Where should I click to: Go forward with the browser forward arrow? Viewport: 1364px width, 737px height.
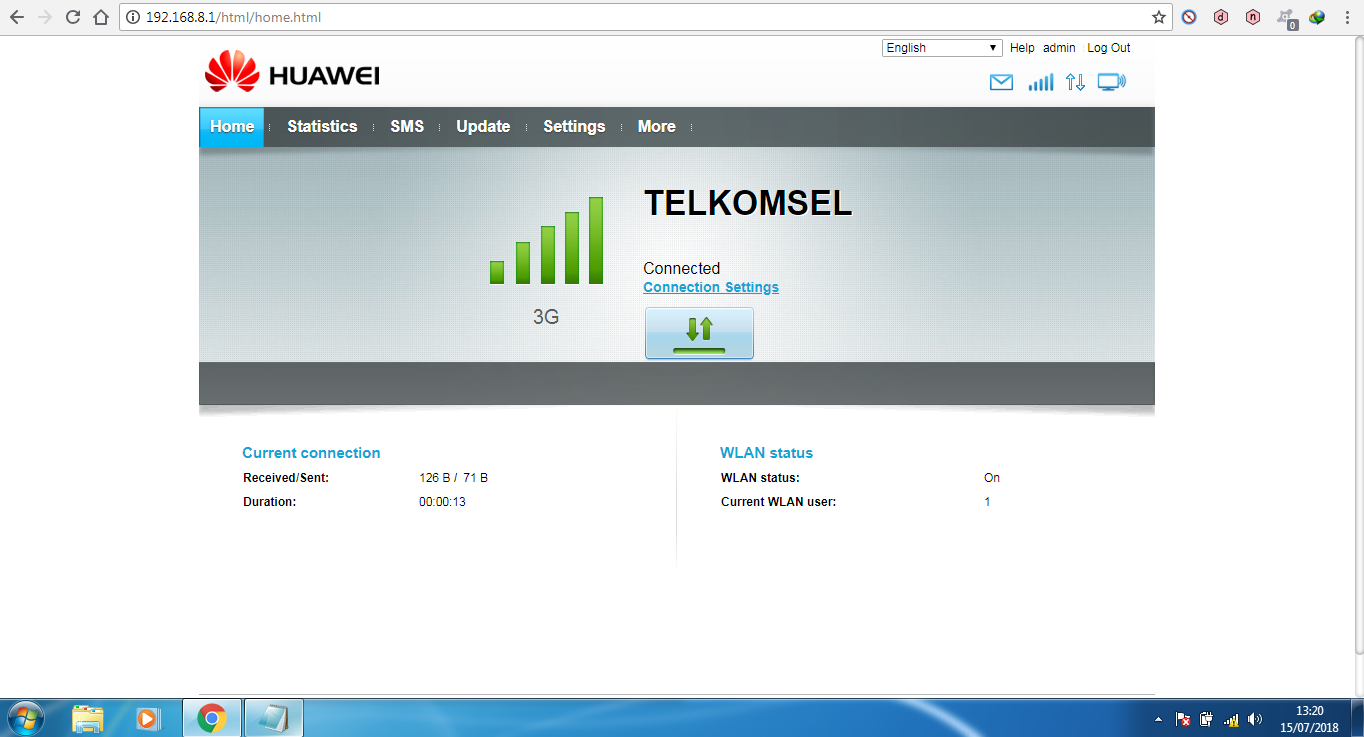click(x=44, y=17)
